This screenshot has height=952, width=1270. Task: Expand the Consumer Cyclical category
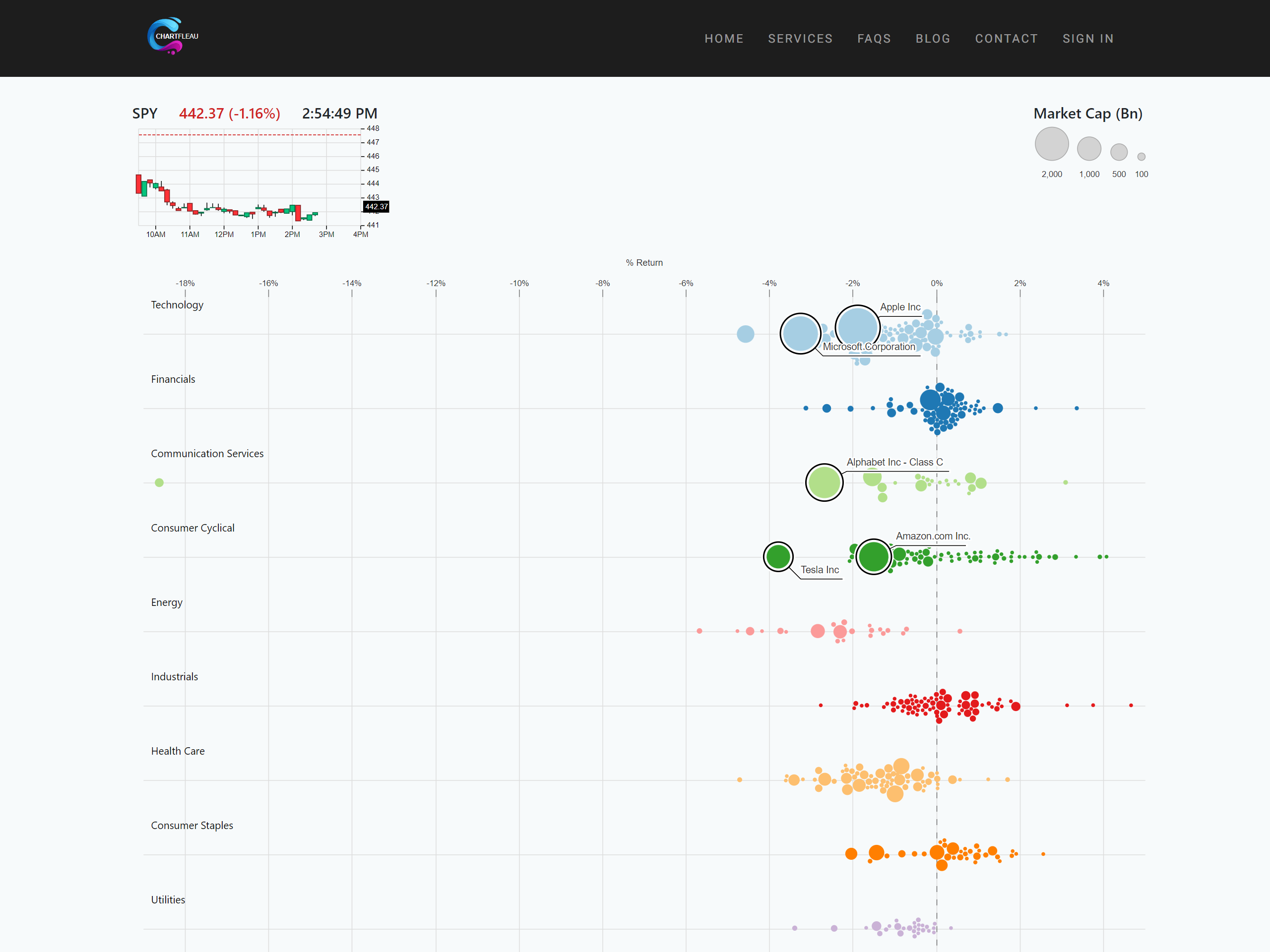click(x=193, y=528)
